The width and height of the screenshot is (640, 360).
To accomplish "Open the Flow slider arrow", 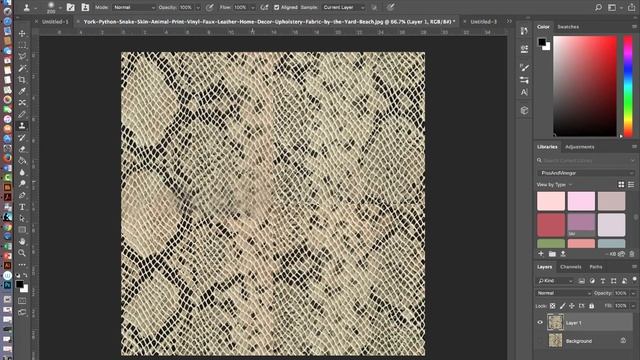I will click(x=253, y=7).
